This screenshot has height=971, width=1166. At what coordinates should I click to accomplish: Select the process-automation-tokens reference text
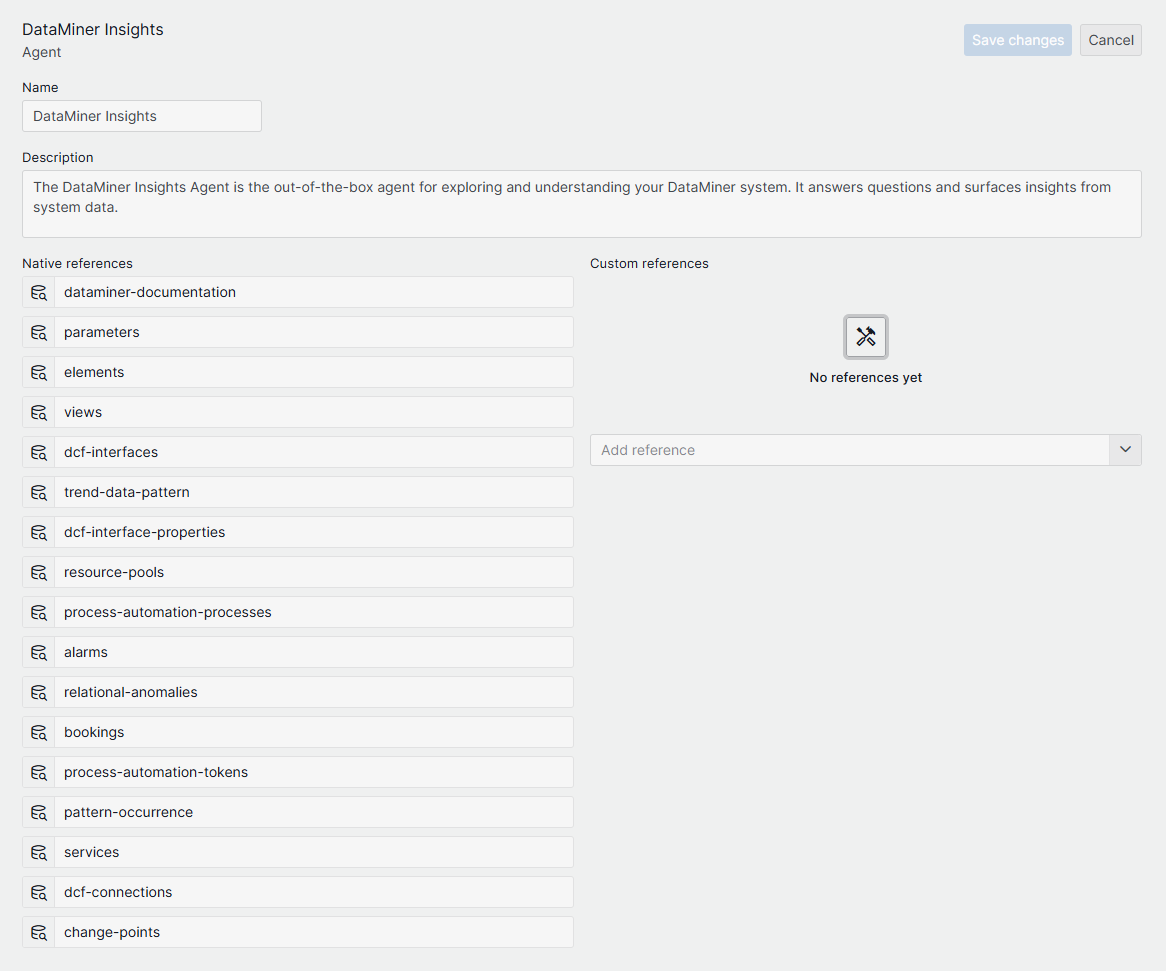point(156,772)
